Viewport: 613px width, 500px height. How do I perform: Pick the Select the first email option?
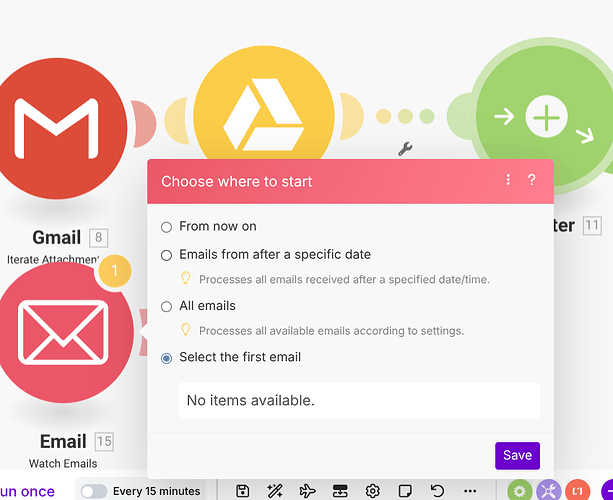tap(167, 358)
